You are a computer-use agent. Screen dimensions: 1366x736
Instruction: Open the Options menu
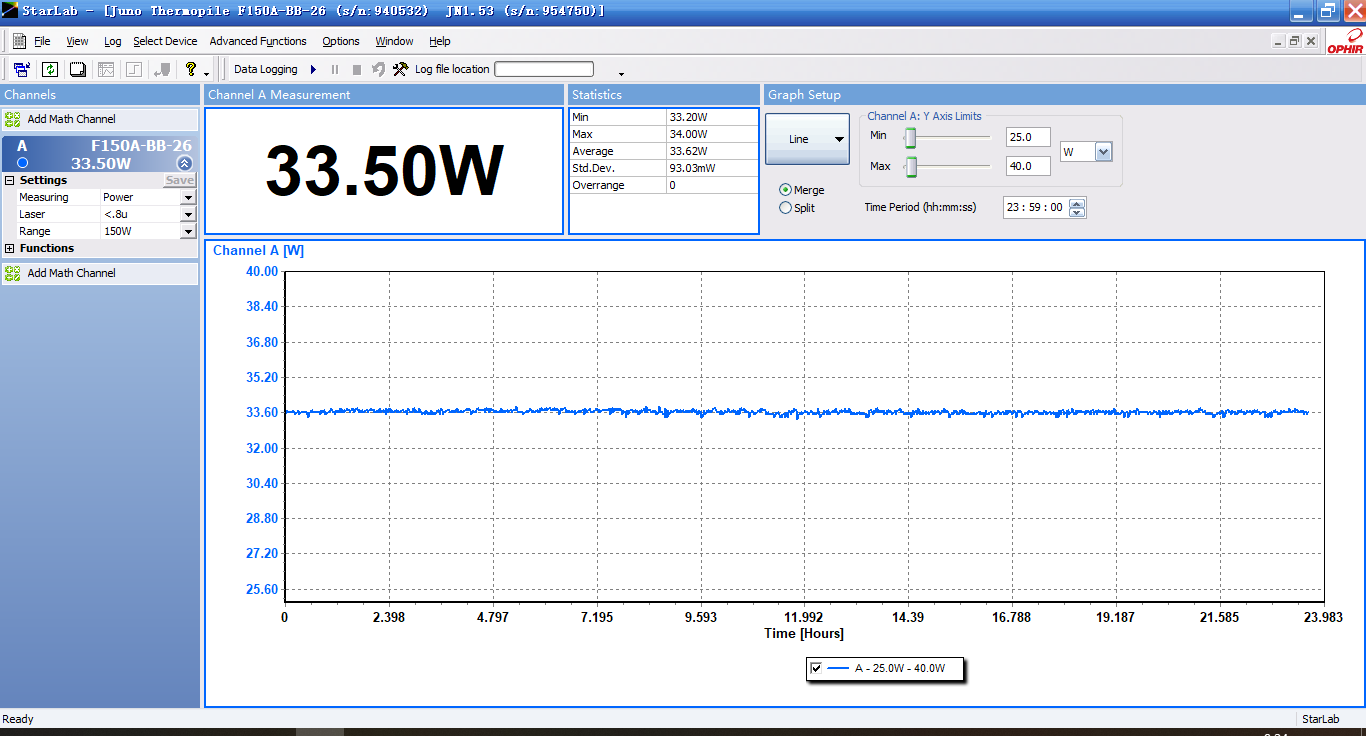tap(341, 41)
